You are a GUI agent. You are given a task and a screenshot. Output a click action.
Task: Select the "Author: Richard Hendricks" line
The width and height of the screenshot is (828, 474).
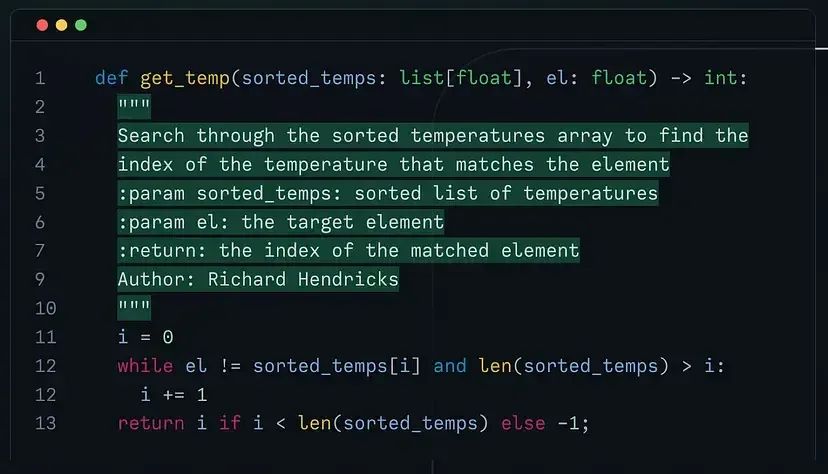point(258,280)
